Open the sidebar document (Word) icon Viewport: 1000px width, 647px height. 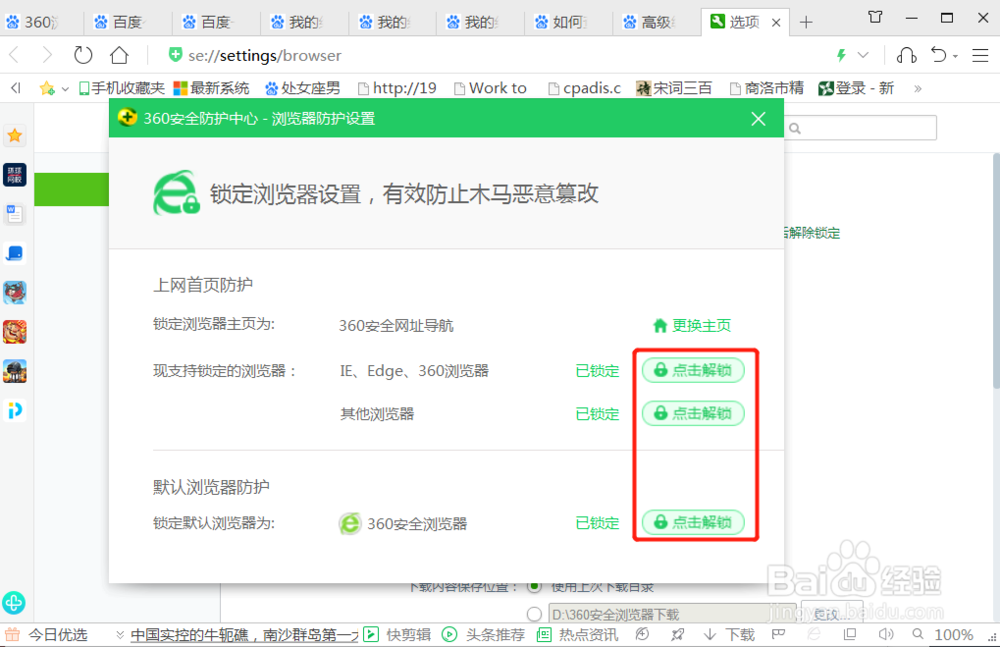tap(15, 214)
